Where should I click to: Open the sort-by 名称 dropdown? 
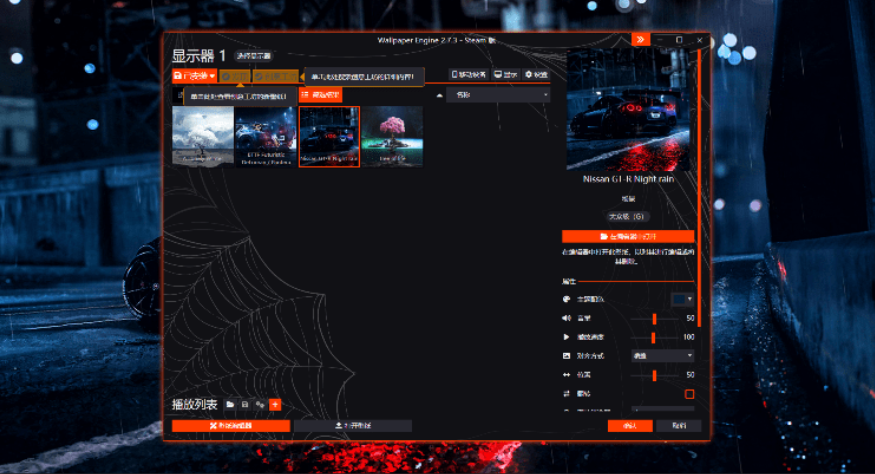pyautogui.click(x=498, y=95)
